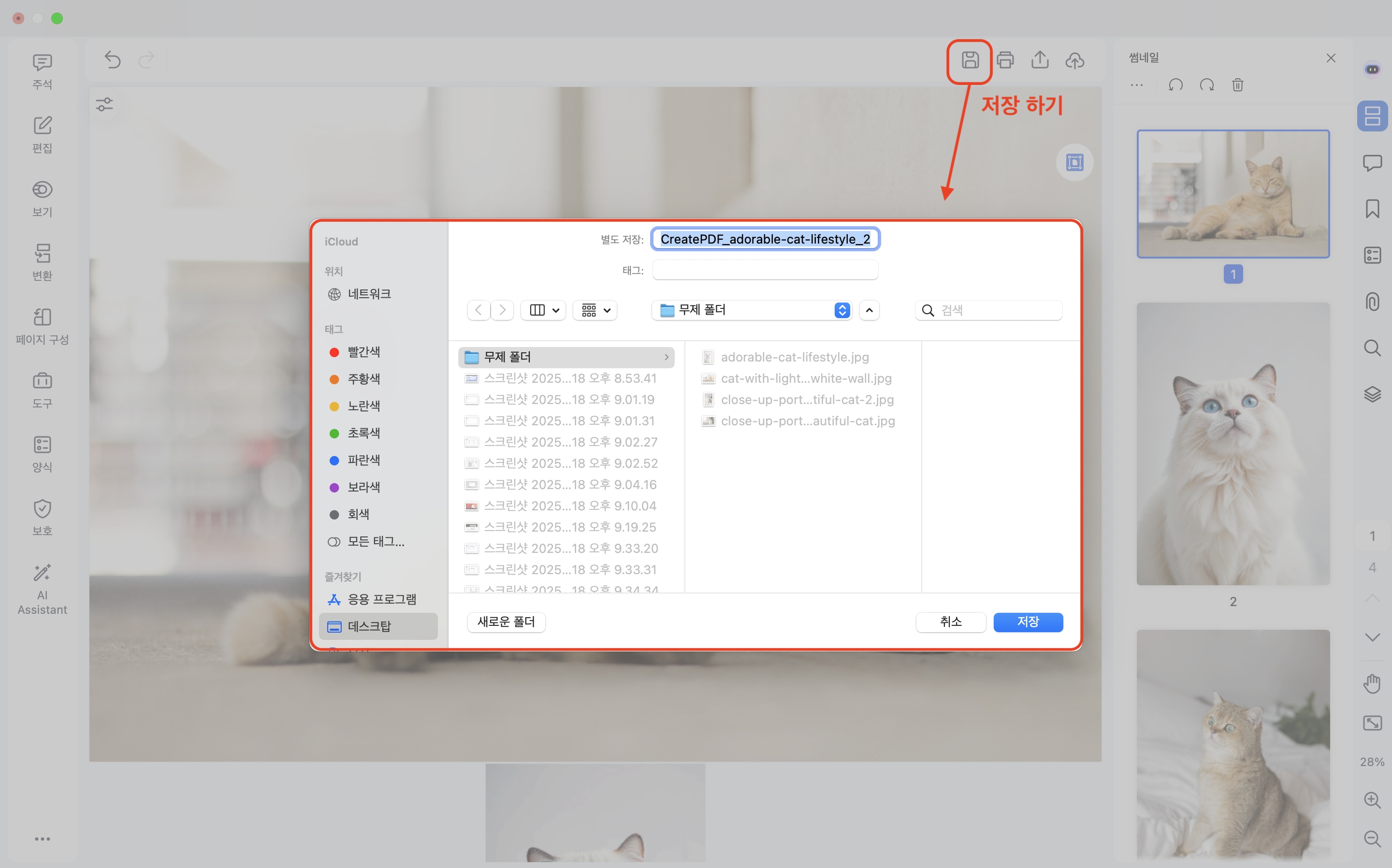Viewport: 1392px width, 868px height.
Task: Click the 새로운 폴더 button
Action: pyautogui.click(x=506, y=622)
